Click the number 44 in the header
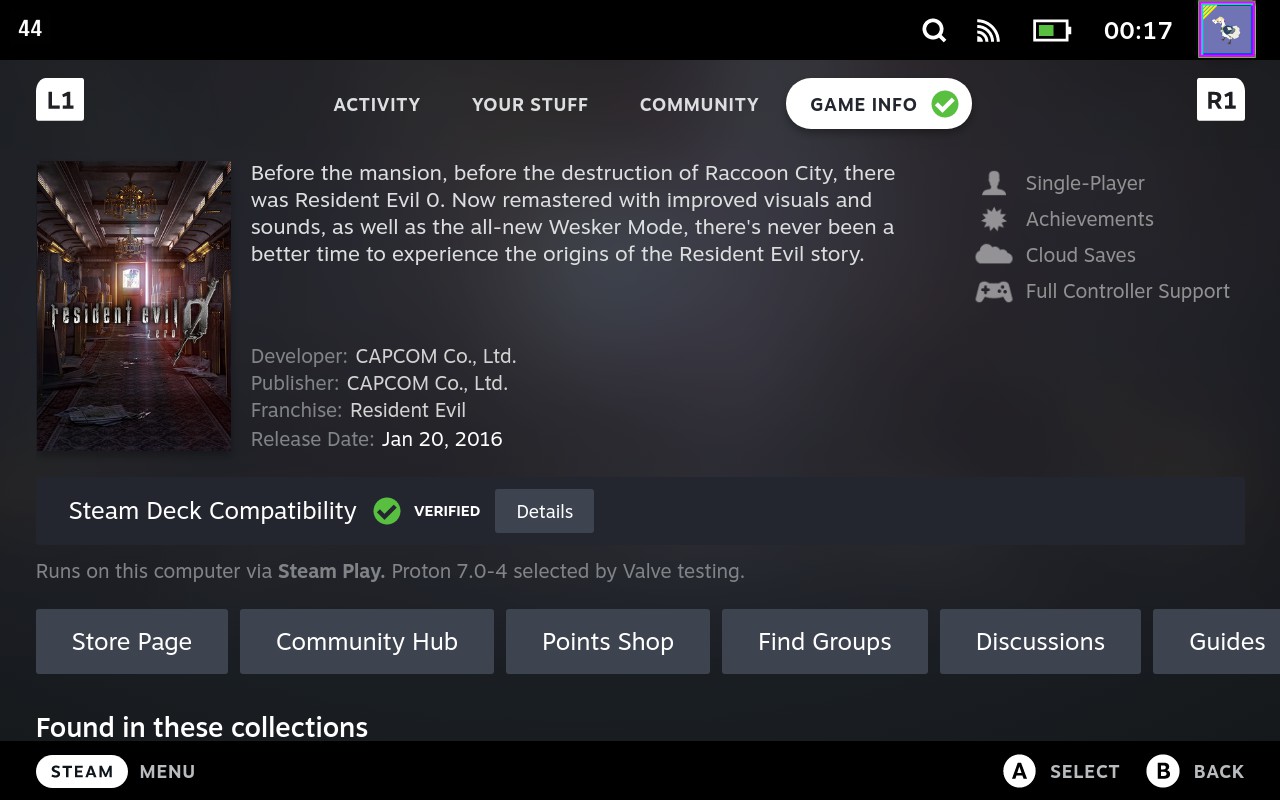The image size is (1280, 800). tap(30, 28)
